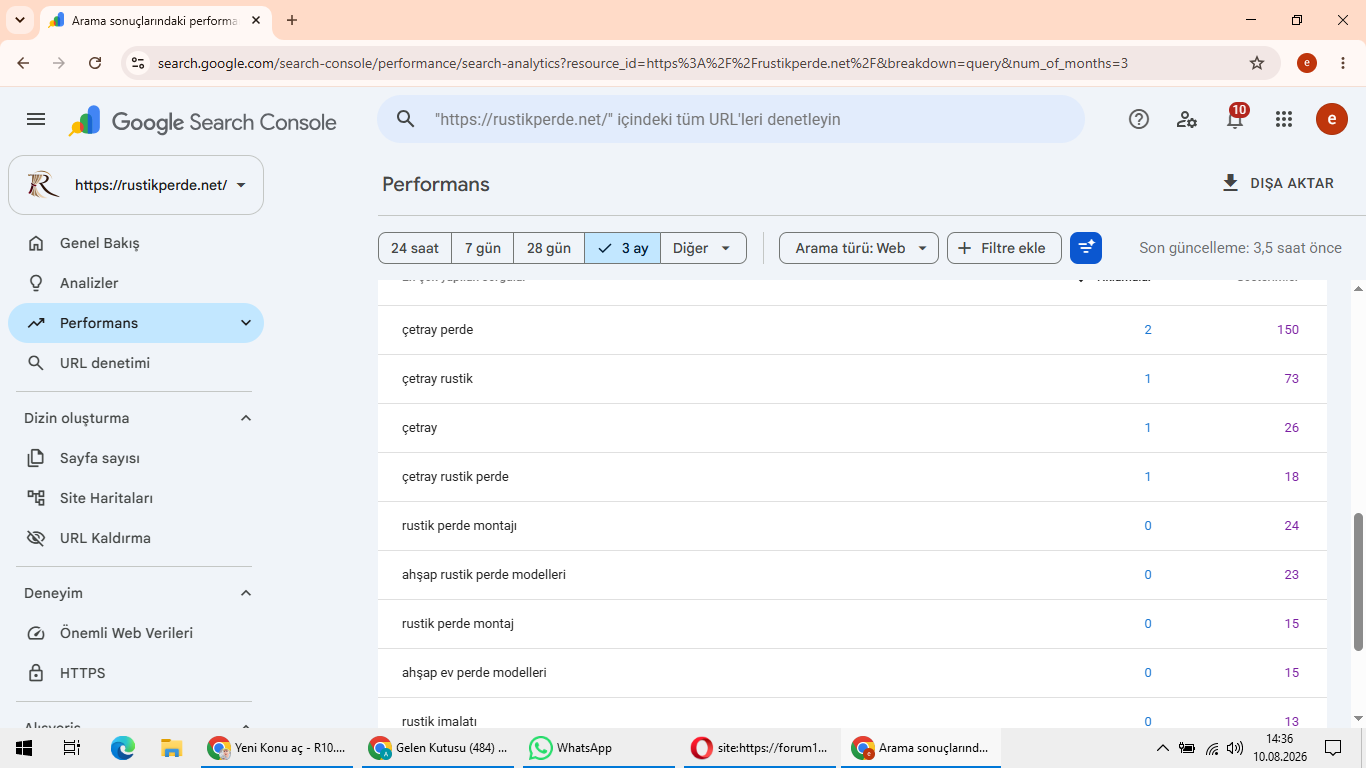Image resolution: width=1366 pixels, height=768 pixels.
Task: Open Chrome three-dot menu
Action: coord(1341,63)
